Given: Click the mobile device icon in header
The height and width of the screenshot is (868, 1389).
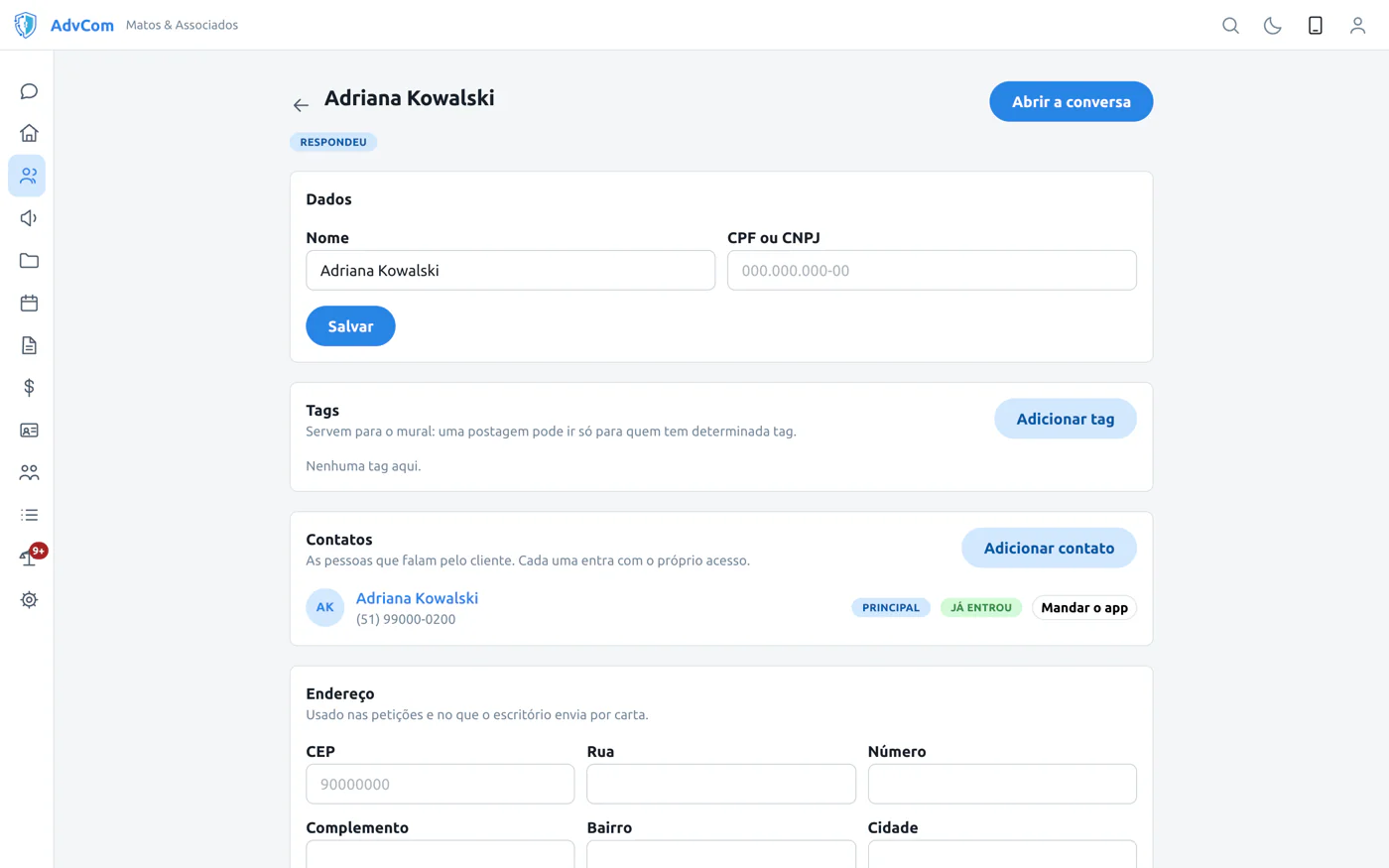Looking at the screenshot, I should tap(1316, 26).
